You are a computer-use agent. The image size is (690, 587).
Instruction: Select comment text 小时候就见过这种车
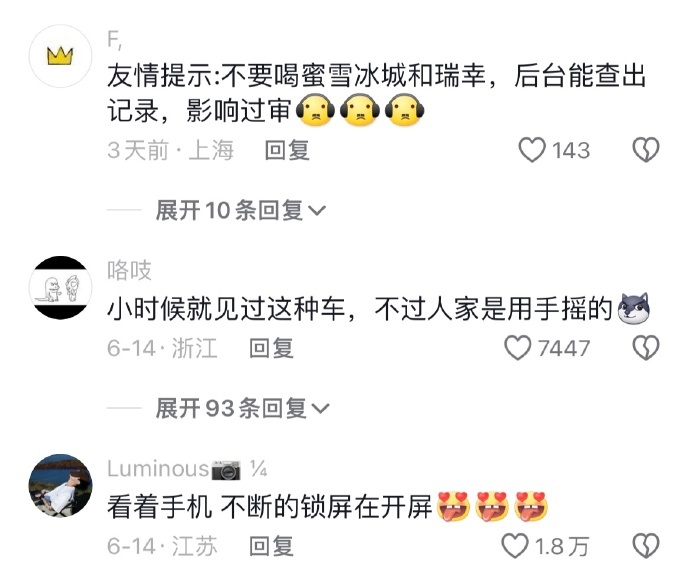point(226,308)
